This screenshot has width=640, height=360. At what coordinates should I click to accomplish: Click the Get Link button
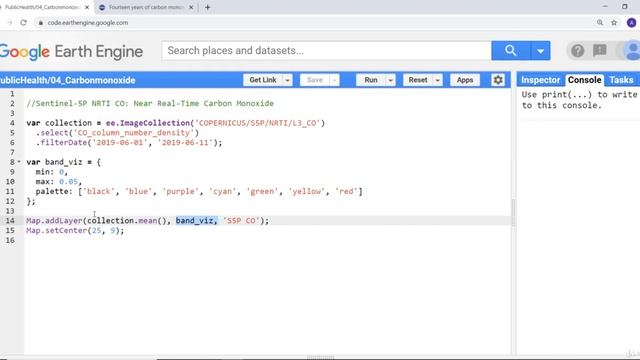tap(263, 80)
